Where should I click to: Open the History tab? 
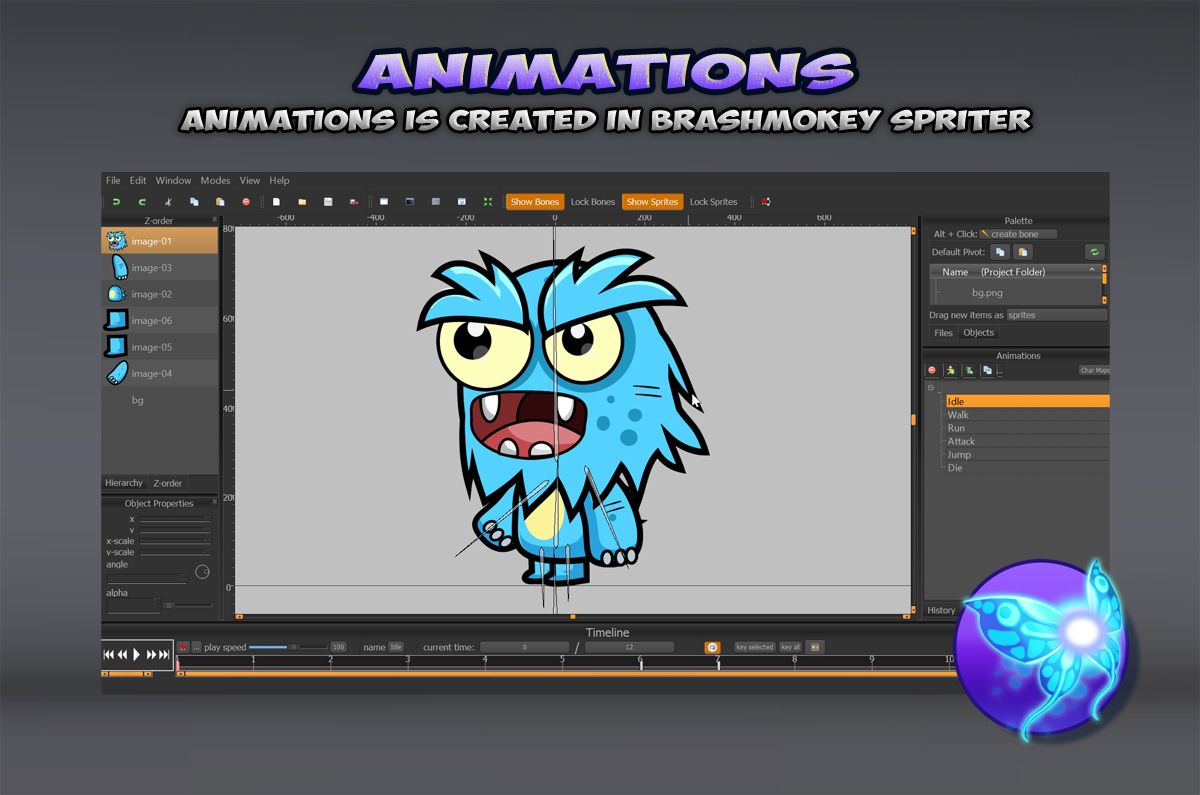tap(941, 610)
